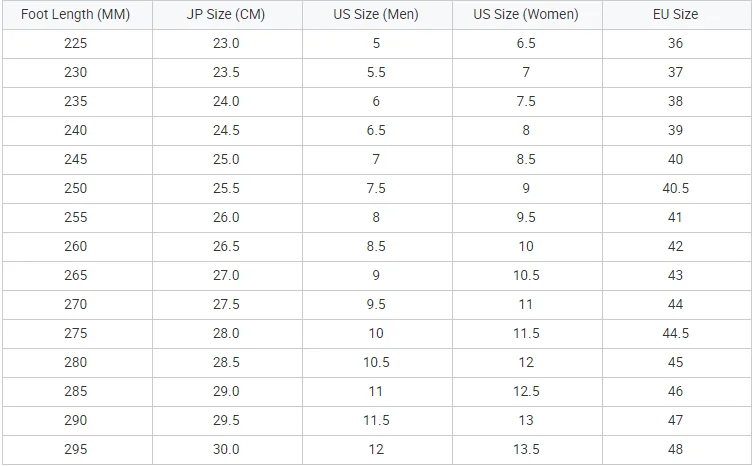Select the women's US size 6.5 cell
The height and width of the screenshot is (466, 753).
[527, 44]
